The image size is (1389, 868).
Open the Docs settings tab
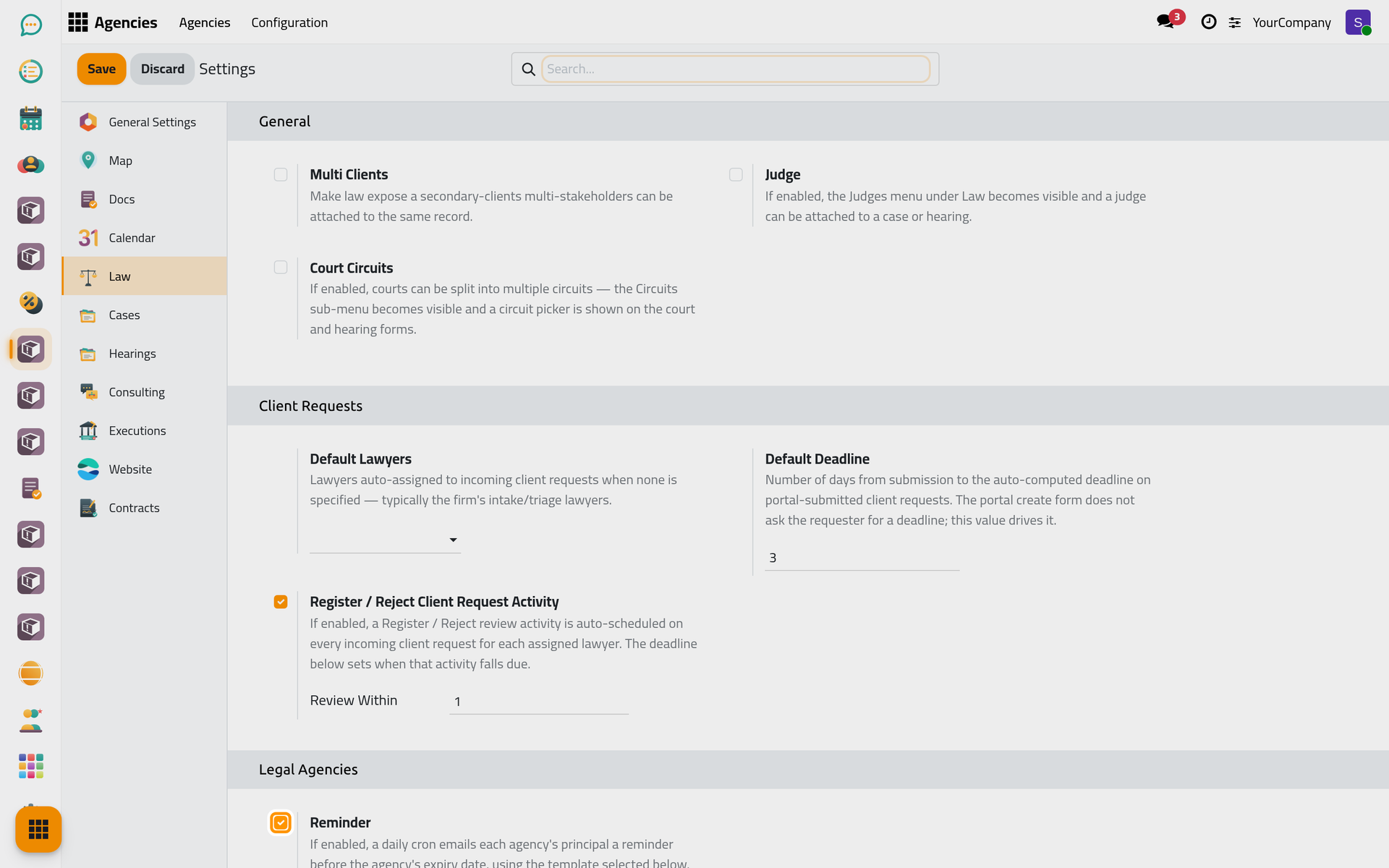point(145,199)
